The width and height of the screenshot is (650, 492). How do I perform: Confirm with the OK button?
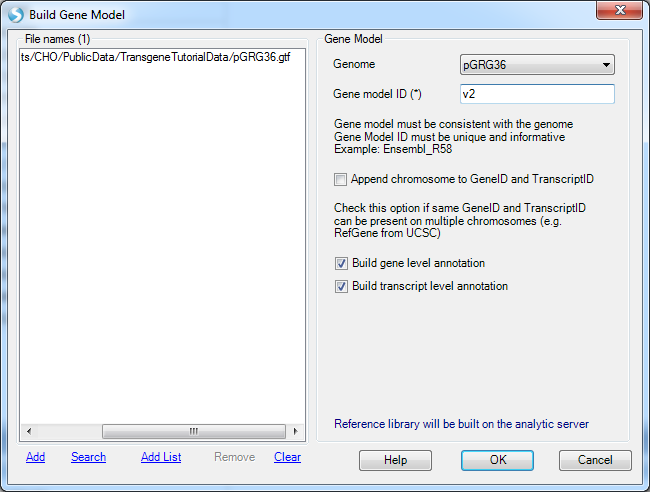click(497, 460)
